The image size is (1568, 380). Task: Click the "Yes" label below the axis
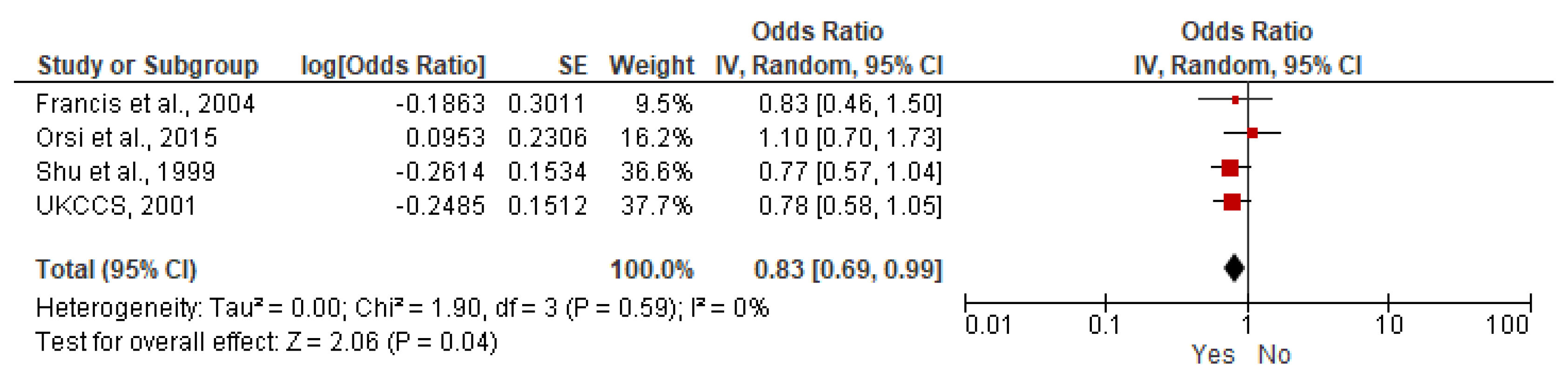(1212, 354)
